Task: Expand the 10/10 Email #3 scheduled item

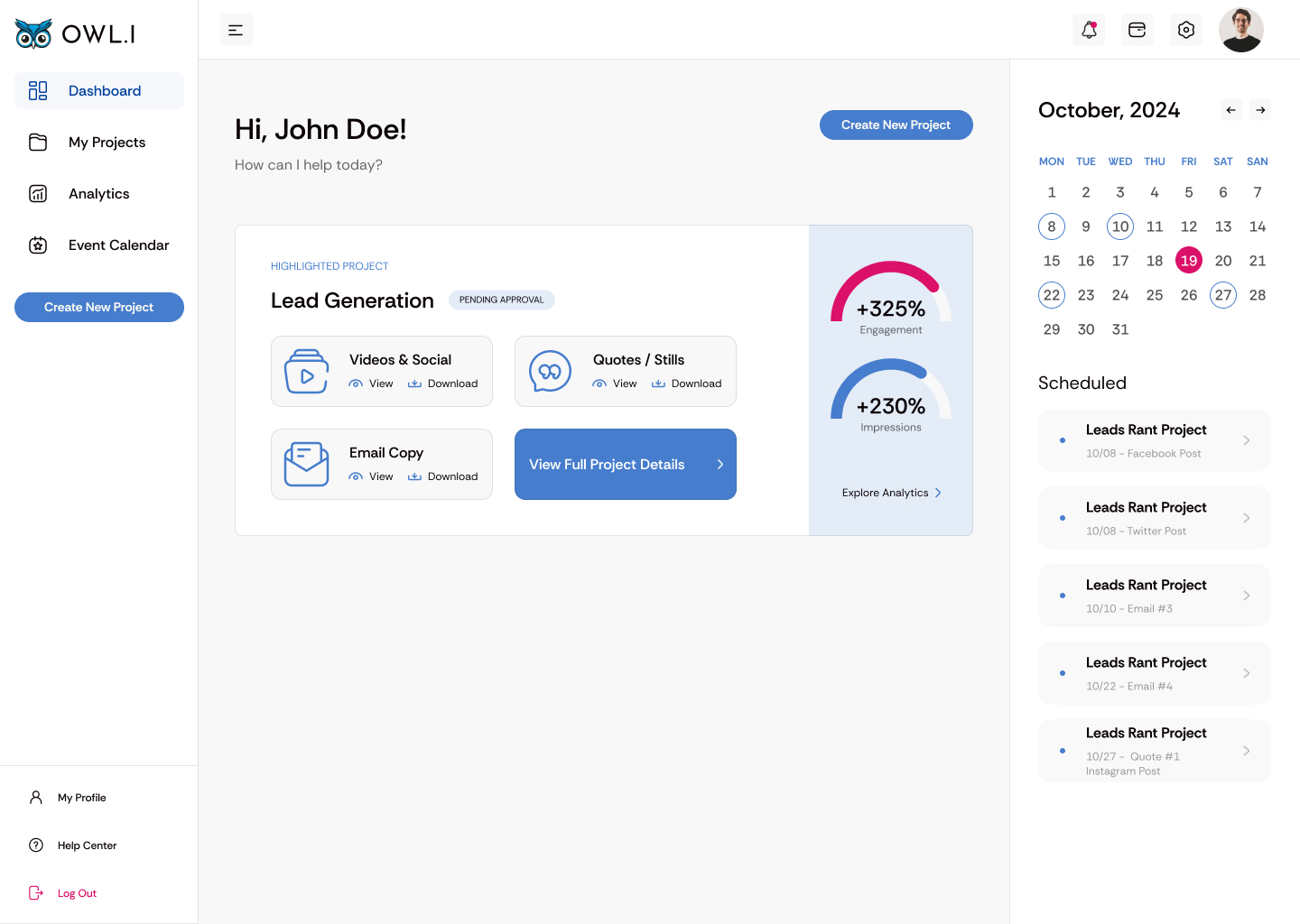Action: 1155,596
